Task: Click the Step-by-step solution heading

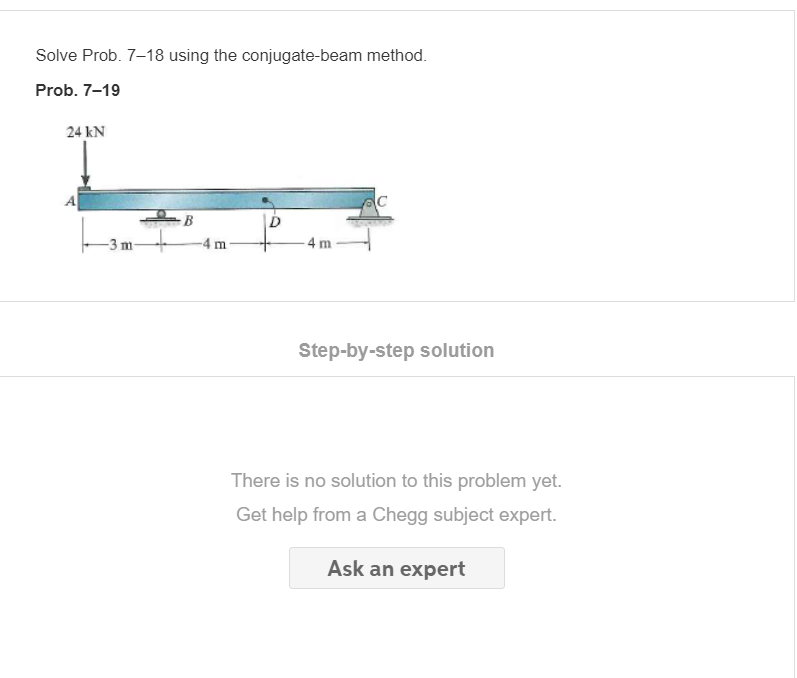Action: pos(396,350)
